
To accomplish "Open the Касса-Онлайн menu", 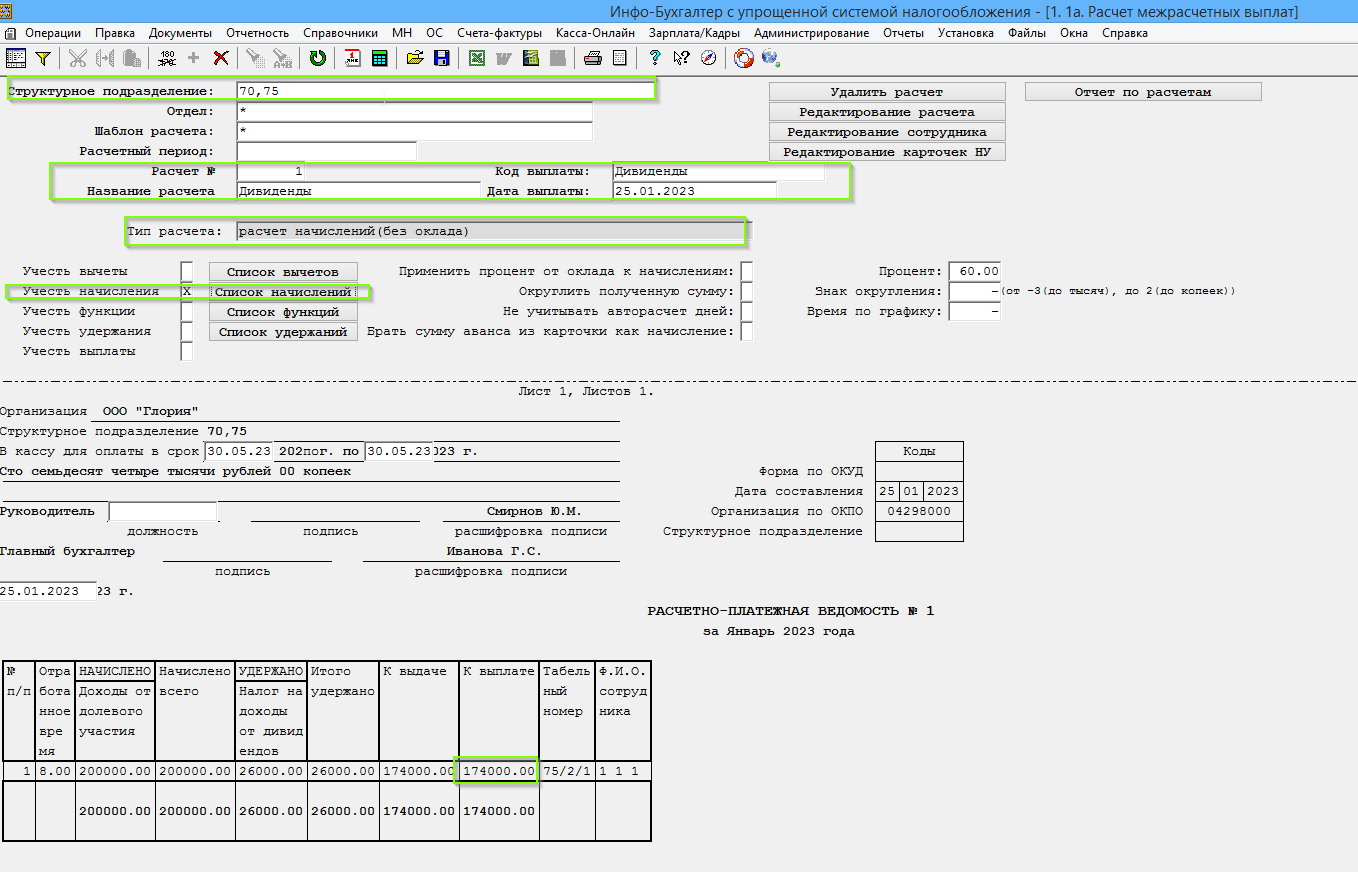I will click(x=595, y=33).
